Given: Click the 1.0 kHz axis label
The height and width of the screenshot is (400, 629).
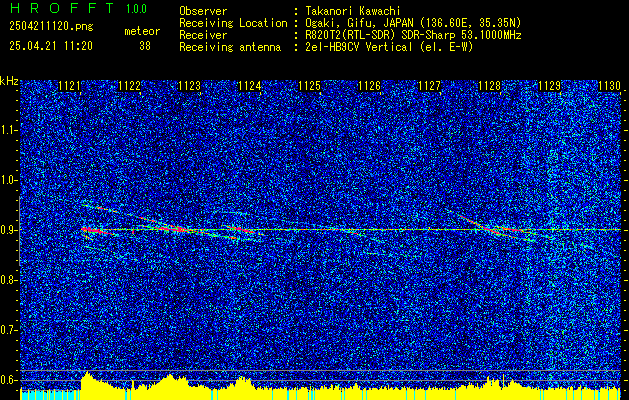Looking at the screenshot, I should tap(8, 180).
